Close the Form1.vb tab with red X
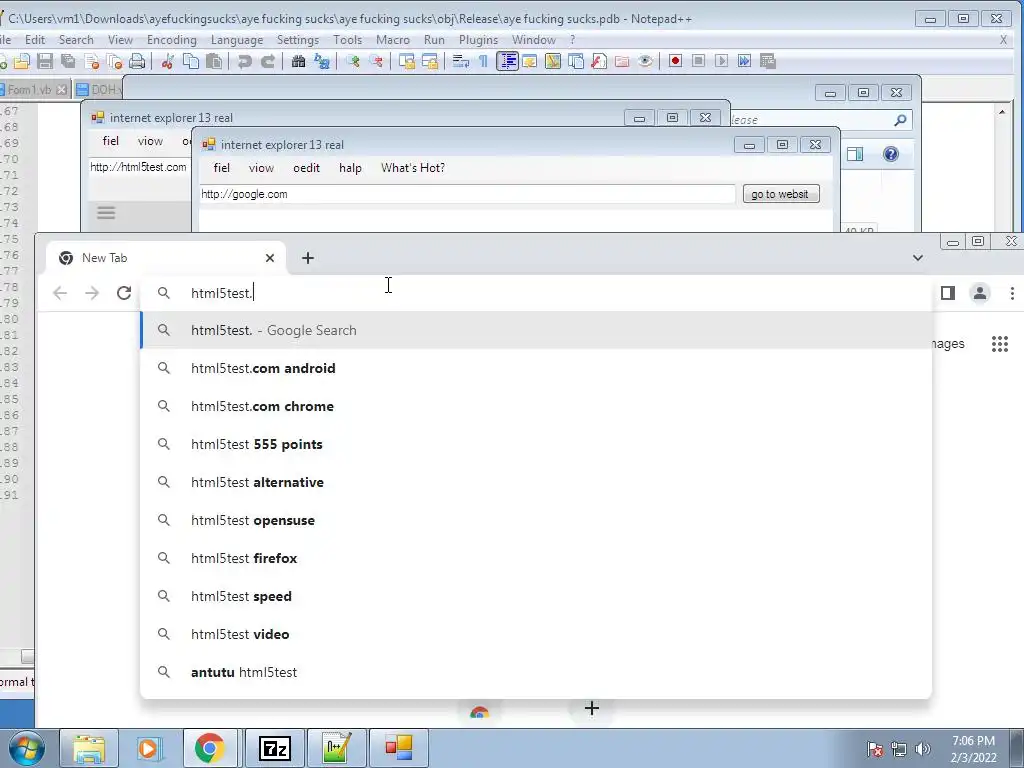Screen dimensions: 1024x768 pyautogui.click(x=61, y=89)
